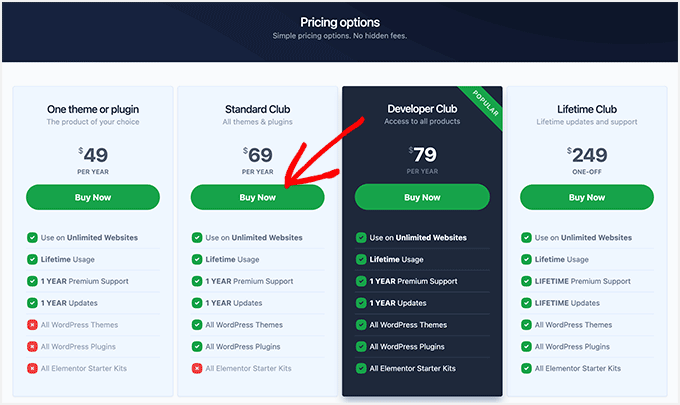The height and width of the screenshot is (405, 680).
Task: Click green check beside Developer Club Lifetime Usage
Action: click(x=361, y=259)
